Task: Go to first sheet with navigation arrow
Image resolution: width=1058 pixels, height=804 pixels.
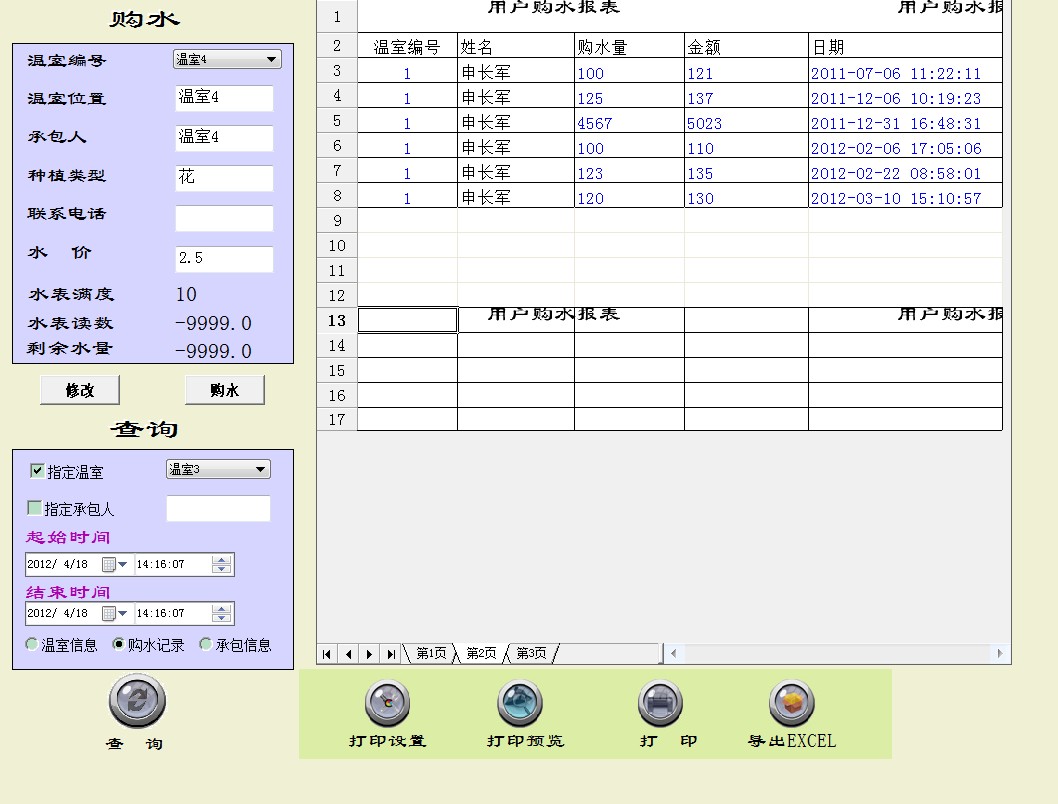Action: (x=327, y=654)
